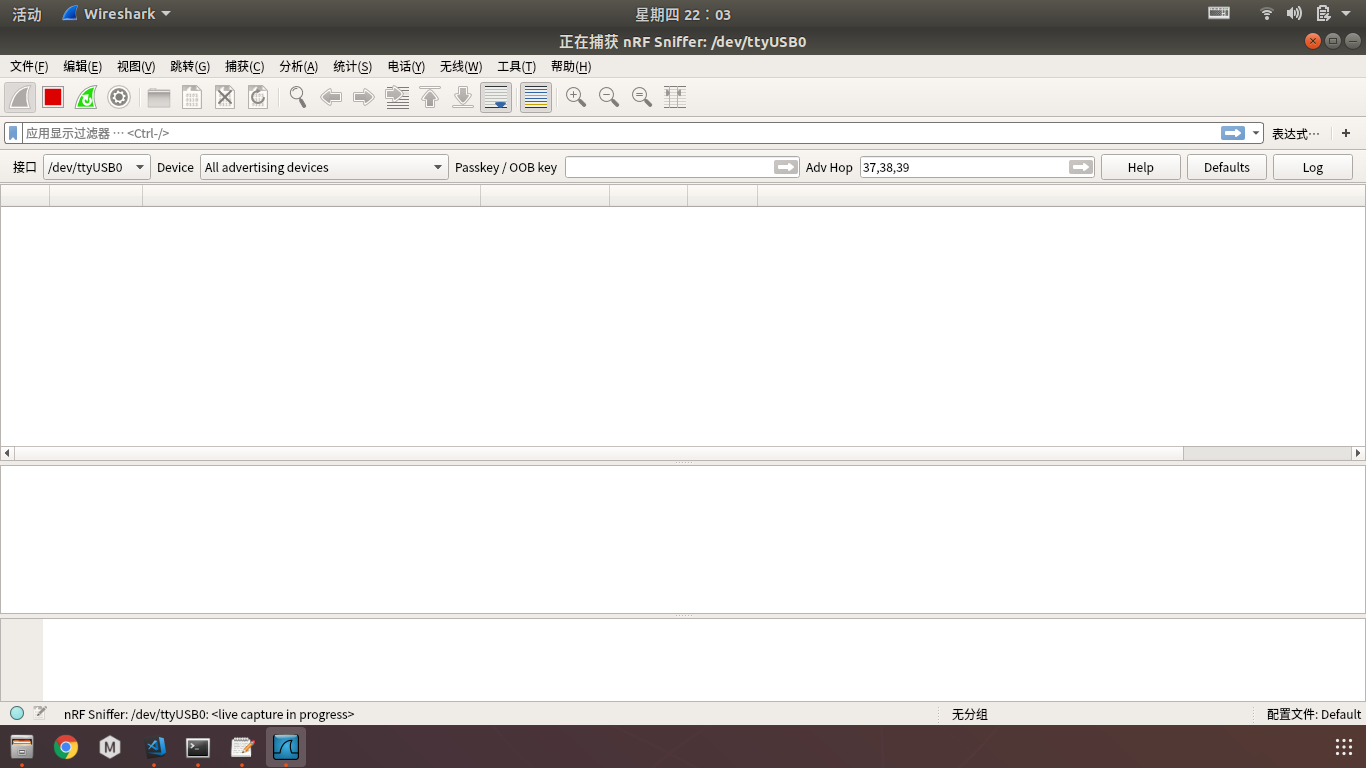
Task: Open the All advertising devices dropdown
Action: point(324,167)
